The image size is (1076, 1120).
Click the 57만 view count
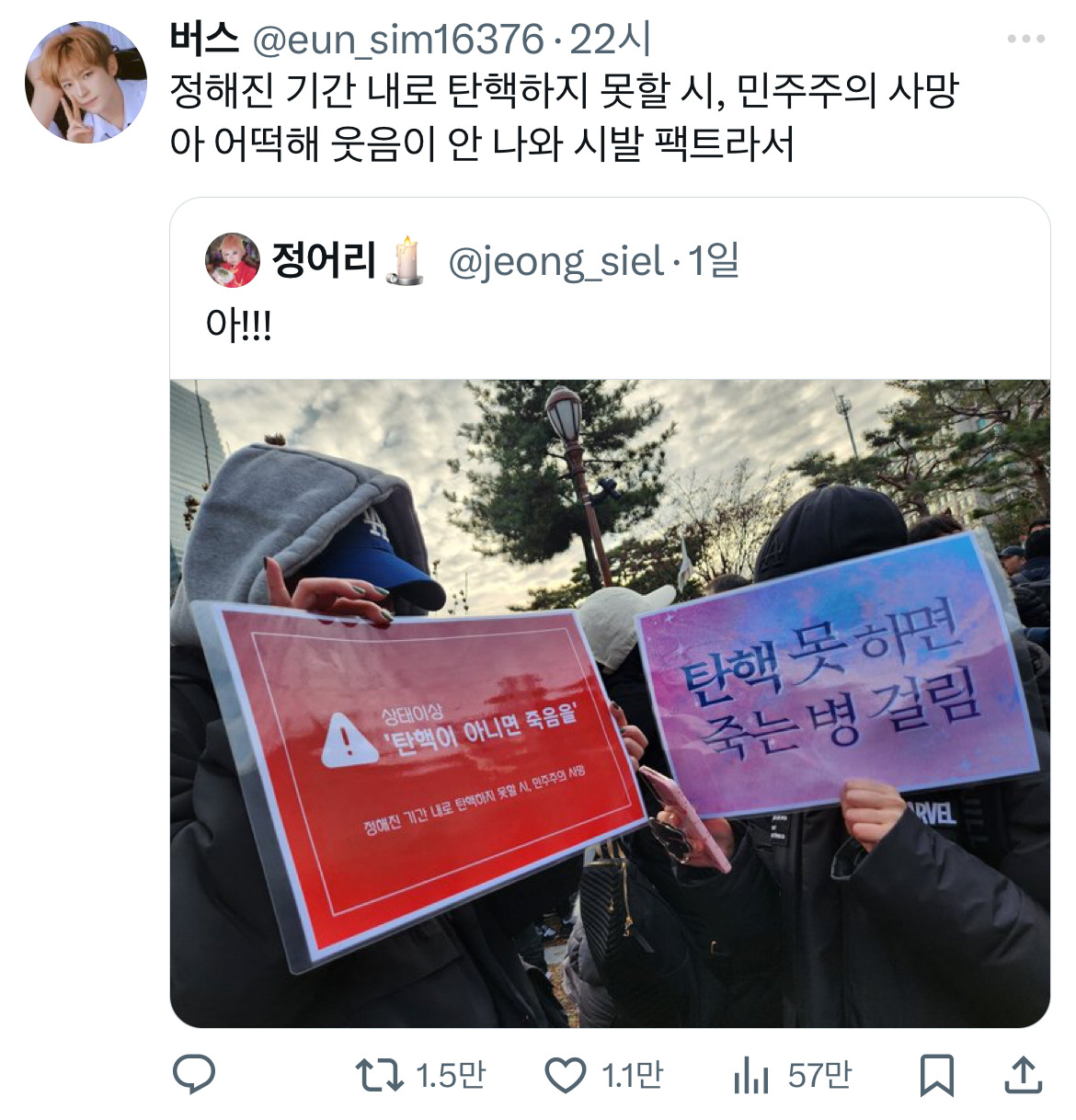[x=819, y=1075]
